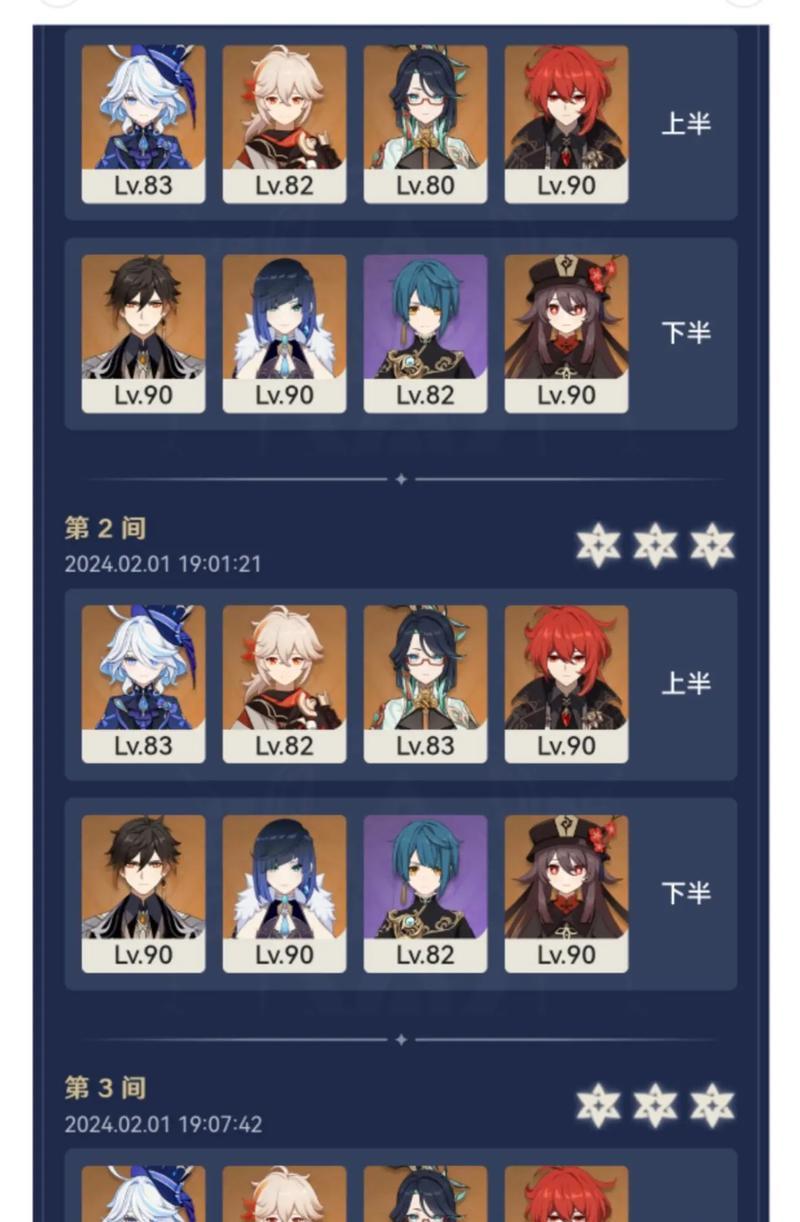Tap Hu Tao Lv.90 portrait in 第 2 间 下半 team
The height and width of the screenshot is (1222, 800).
pos(566,893)
